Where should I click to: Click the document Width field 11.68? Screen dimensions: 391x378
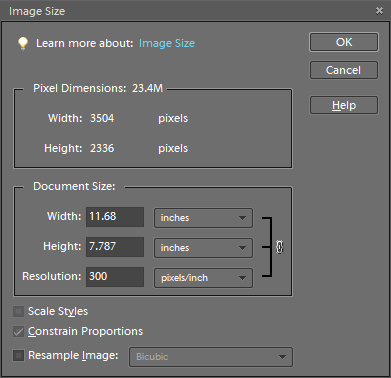tap(115, 217)
